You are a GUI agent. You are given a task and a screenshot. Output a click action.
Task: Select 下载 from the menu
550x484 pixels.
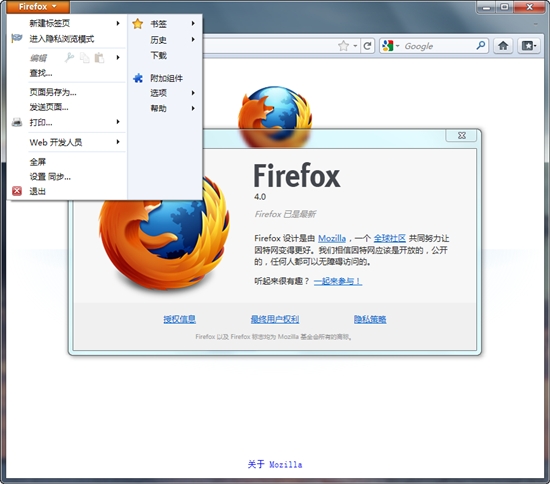coord(159,55)
